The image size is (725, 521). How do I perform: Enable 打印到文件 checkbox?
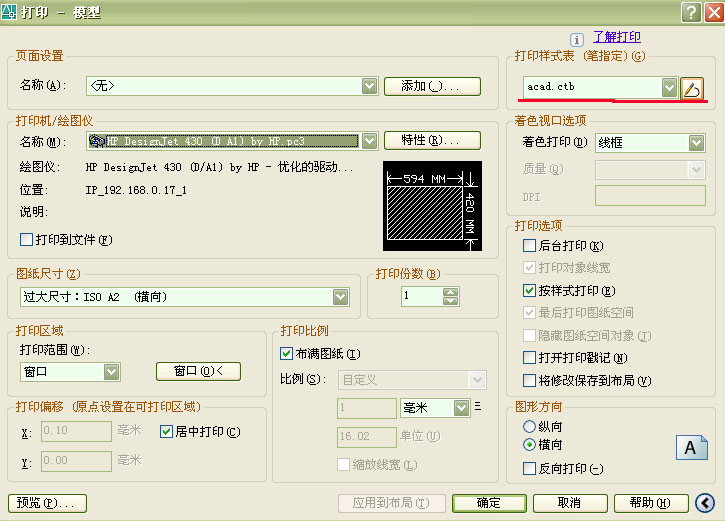pos(26,239)
